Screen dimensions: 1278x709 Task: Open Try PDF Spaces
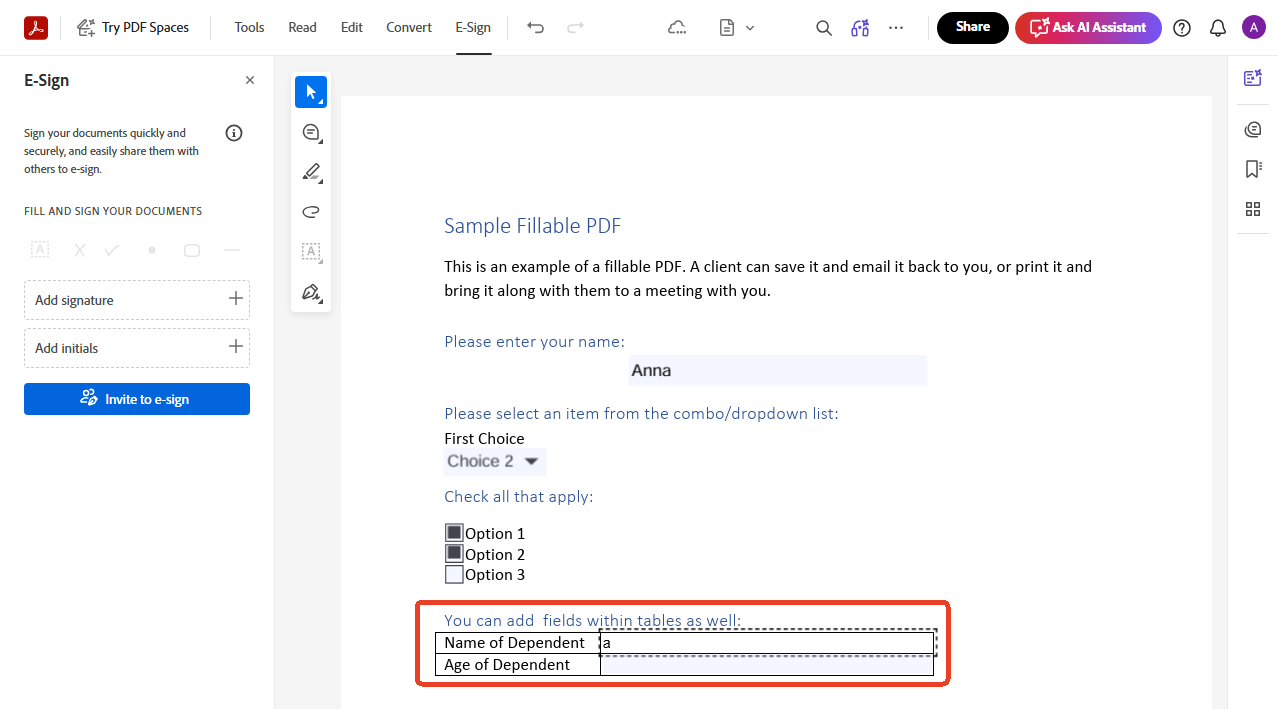(x=133, y=27)
